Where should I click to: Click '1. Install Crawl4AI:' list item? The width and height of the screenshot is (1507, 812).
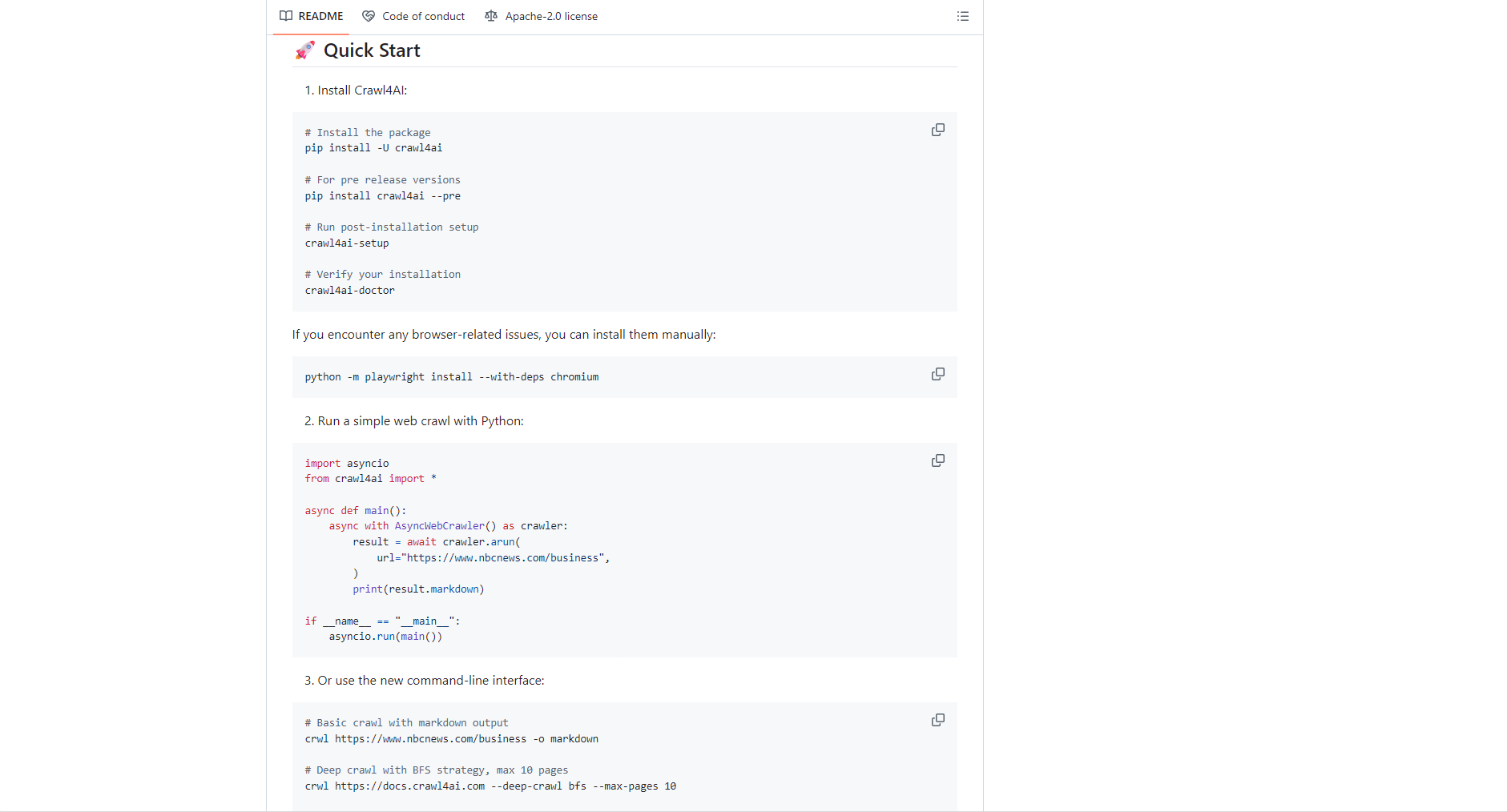[356, 90]
